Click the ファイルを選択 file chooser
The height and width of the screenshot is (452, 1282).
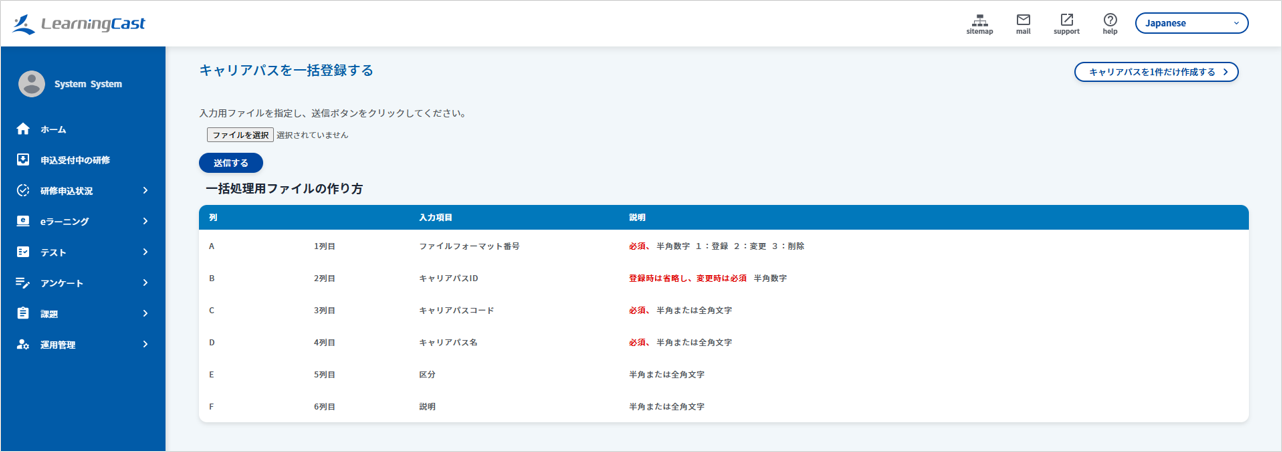pyautogui.click(x=240, y=135)
